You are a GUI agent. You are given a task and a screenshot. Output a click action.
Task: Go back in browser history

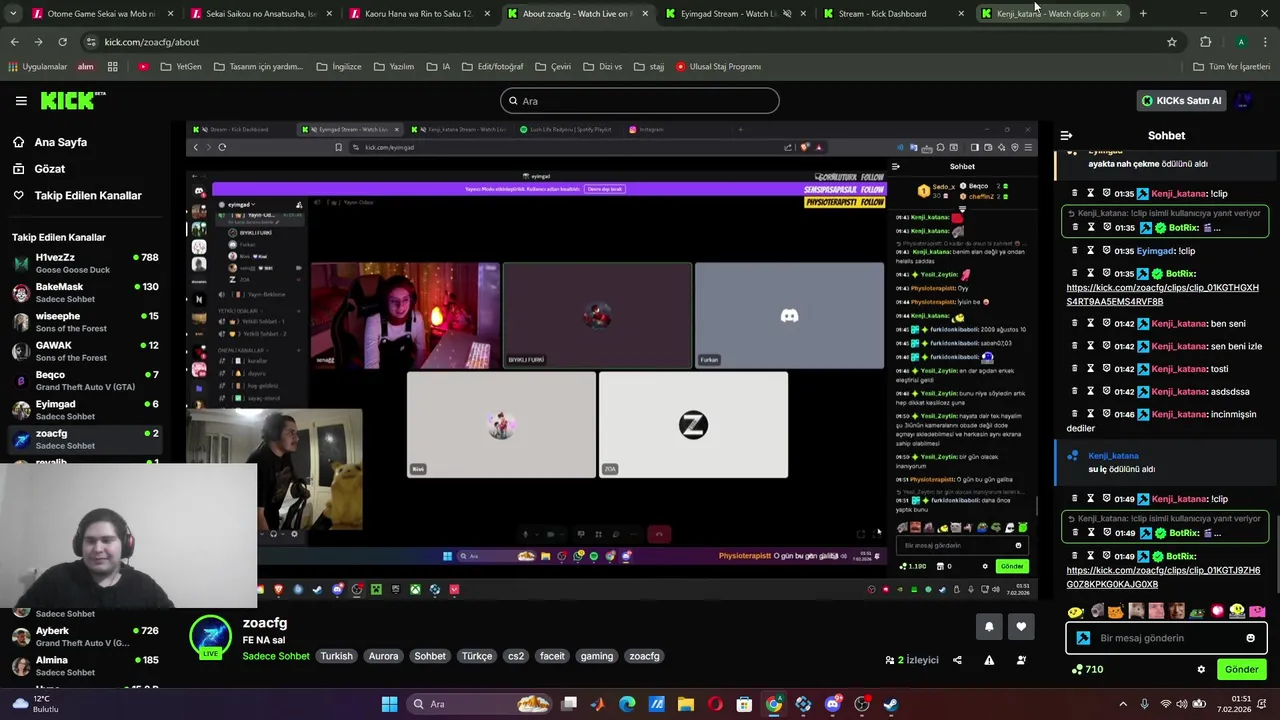(14, 42)
